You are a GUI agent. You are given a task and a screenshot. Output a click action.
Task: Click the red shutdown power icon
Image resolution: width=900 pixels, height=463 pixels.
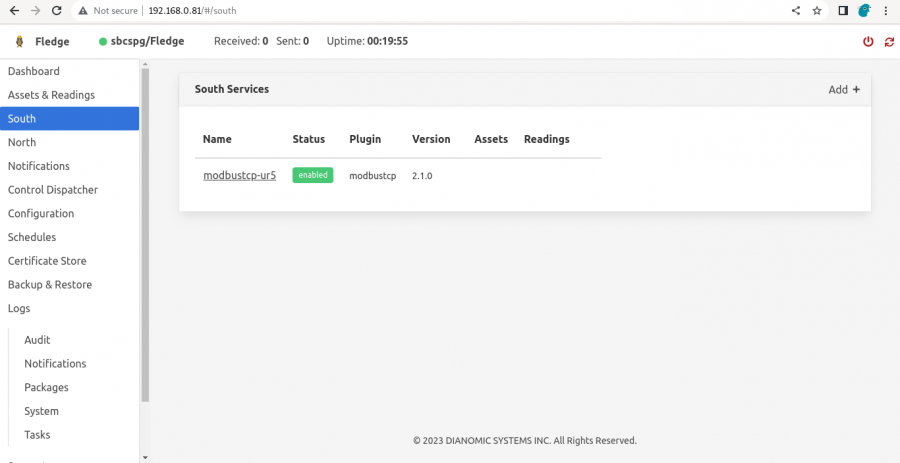tap(868, 42)
